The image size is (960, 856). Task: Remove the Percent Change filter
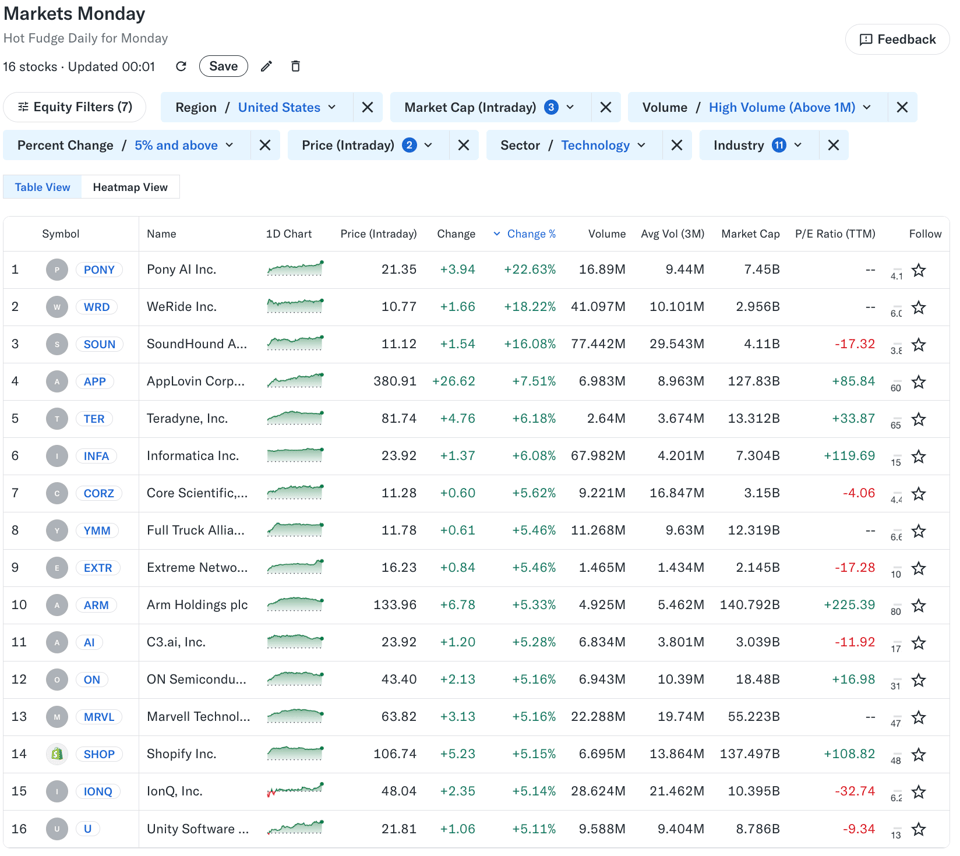(x=264, y=144)
